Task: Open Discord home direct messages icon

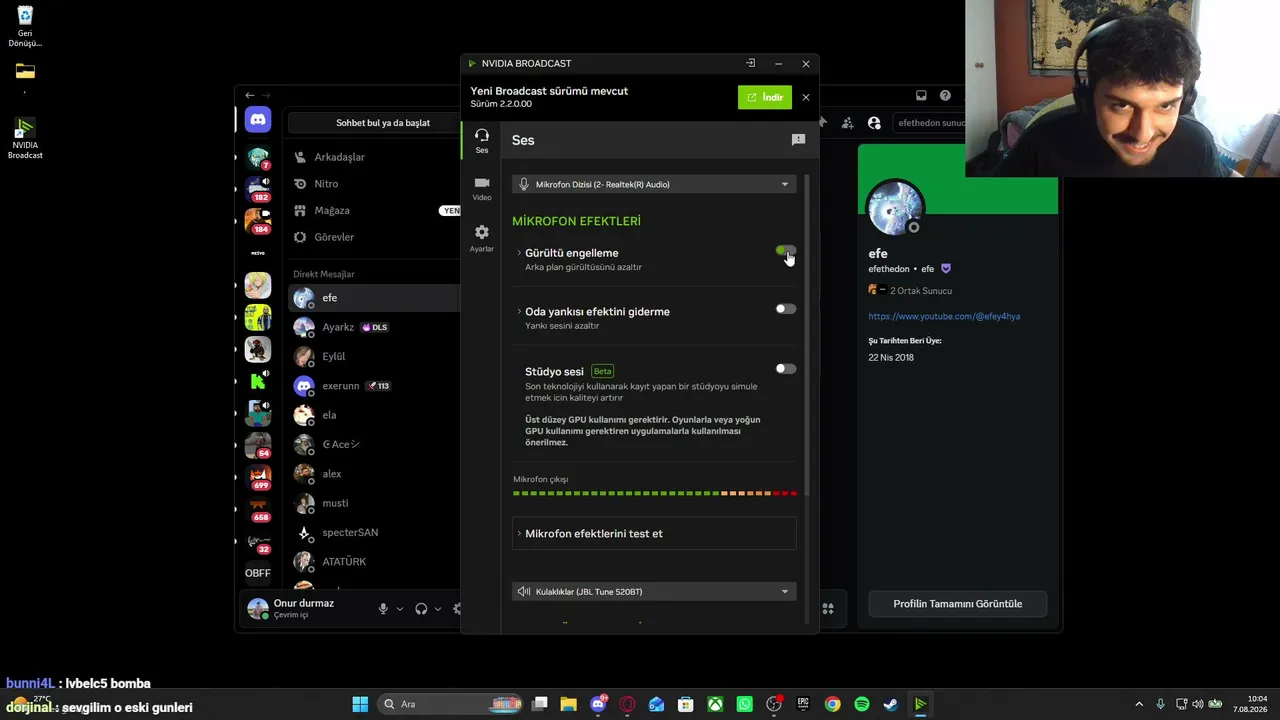Action: (x=258, y=120)
